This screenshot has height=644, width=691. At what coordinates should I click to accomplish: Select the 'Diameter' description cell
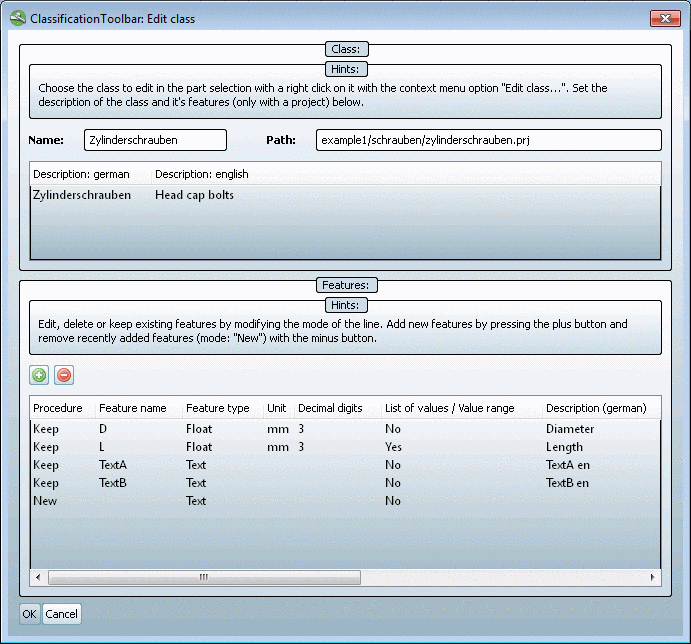pos(570,429)
